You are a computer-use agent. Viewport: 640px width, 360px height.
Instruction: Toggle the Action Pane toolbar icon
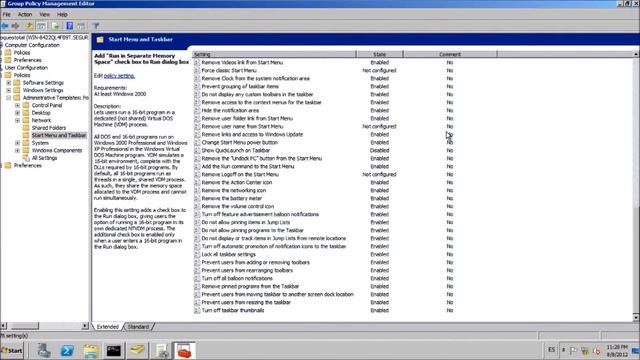[x=81, y=26]
